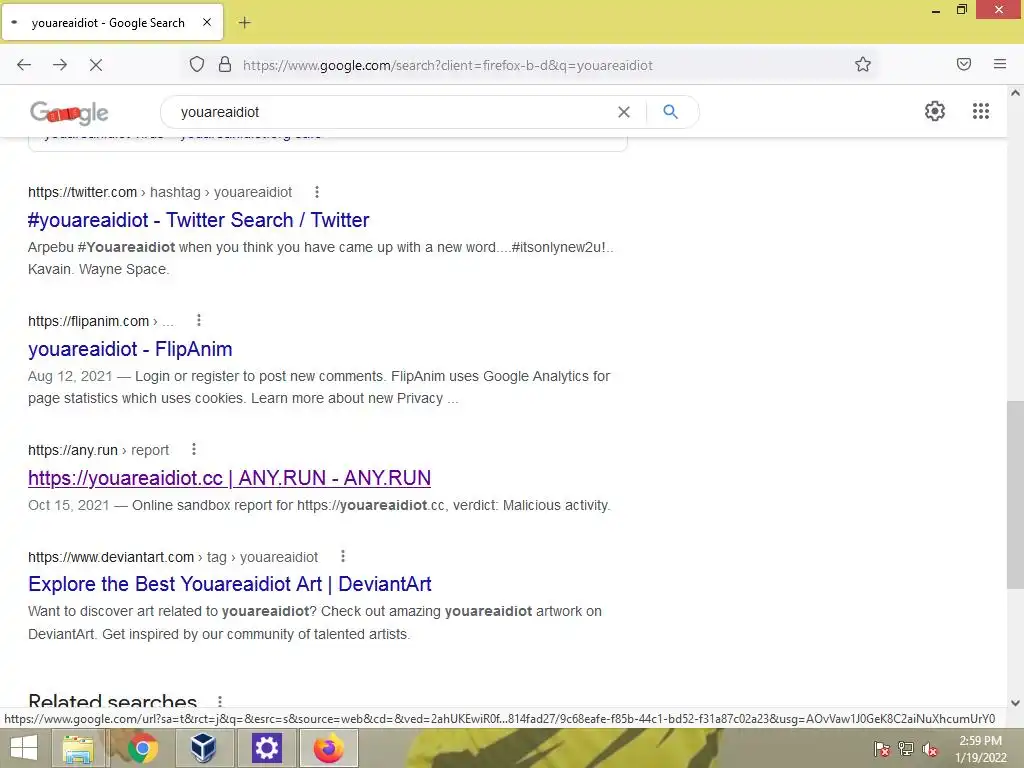Click scrollbar up arrow

[1015, 93]
